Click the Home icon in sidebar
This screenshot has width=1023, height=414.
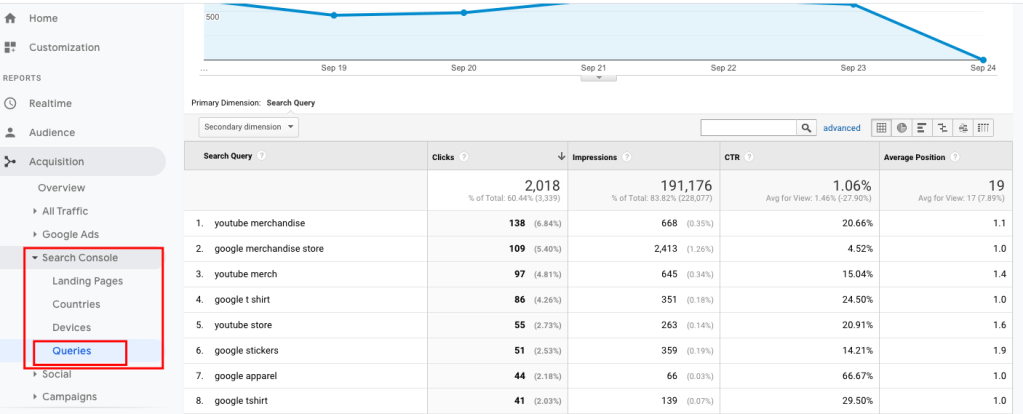(x=11, y=18)
